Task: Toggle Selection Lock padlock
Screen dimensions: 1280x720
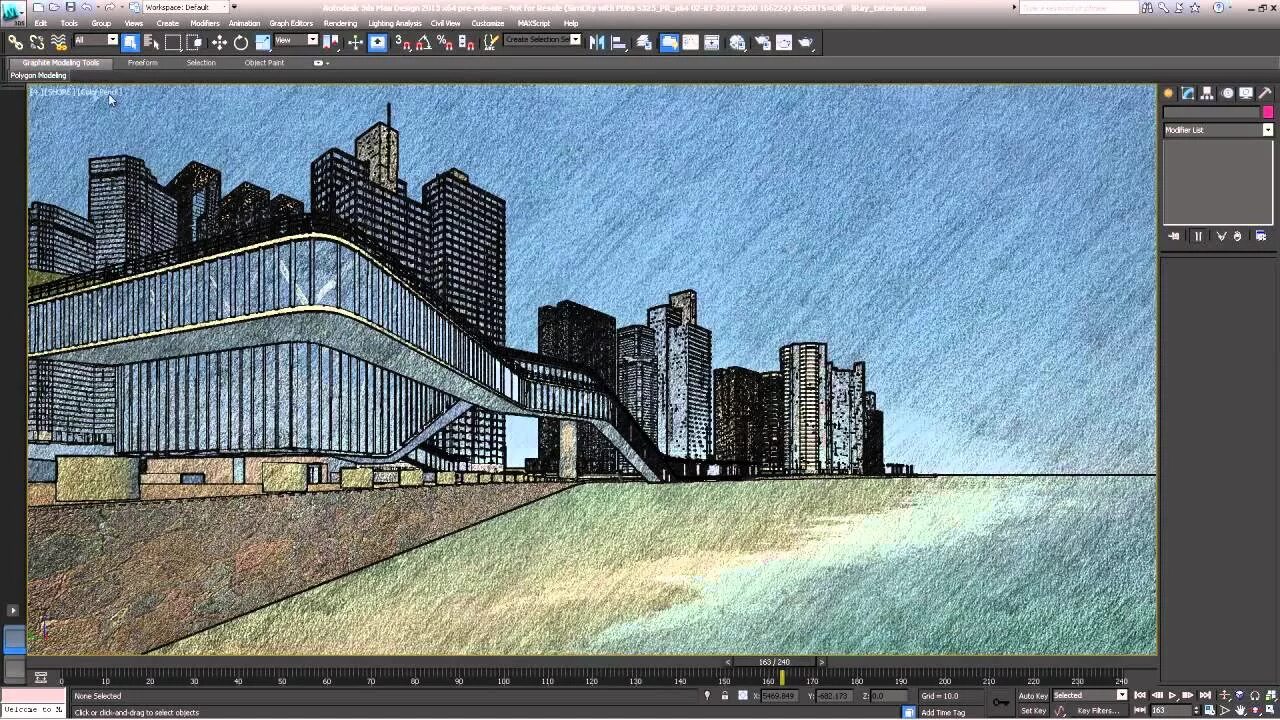Action: coord(724,696)
